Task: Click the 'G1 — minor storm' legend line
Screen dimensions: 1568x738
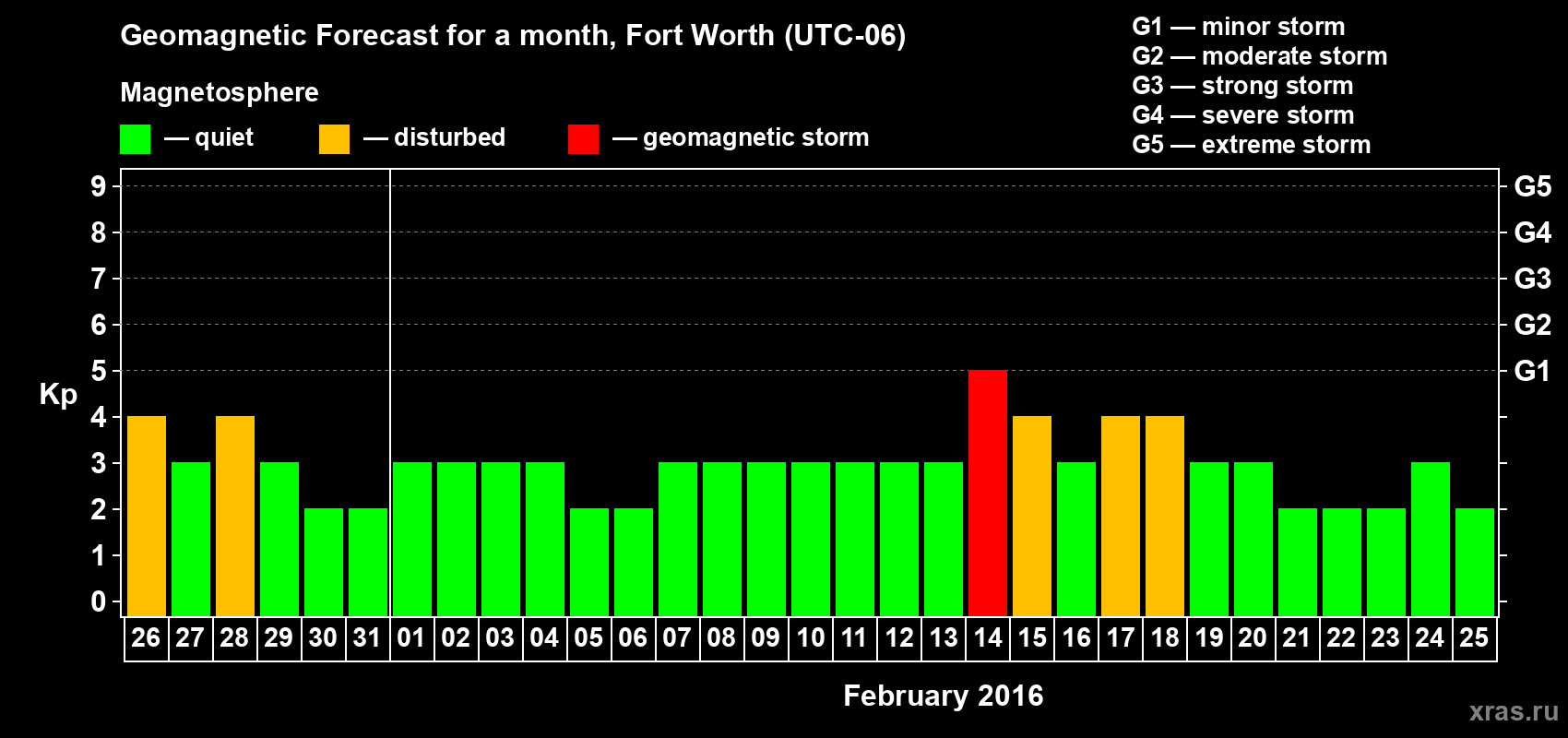Action: pyautogui.click(x=1238, y=27)
